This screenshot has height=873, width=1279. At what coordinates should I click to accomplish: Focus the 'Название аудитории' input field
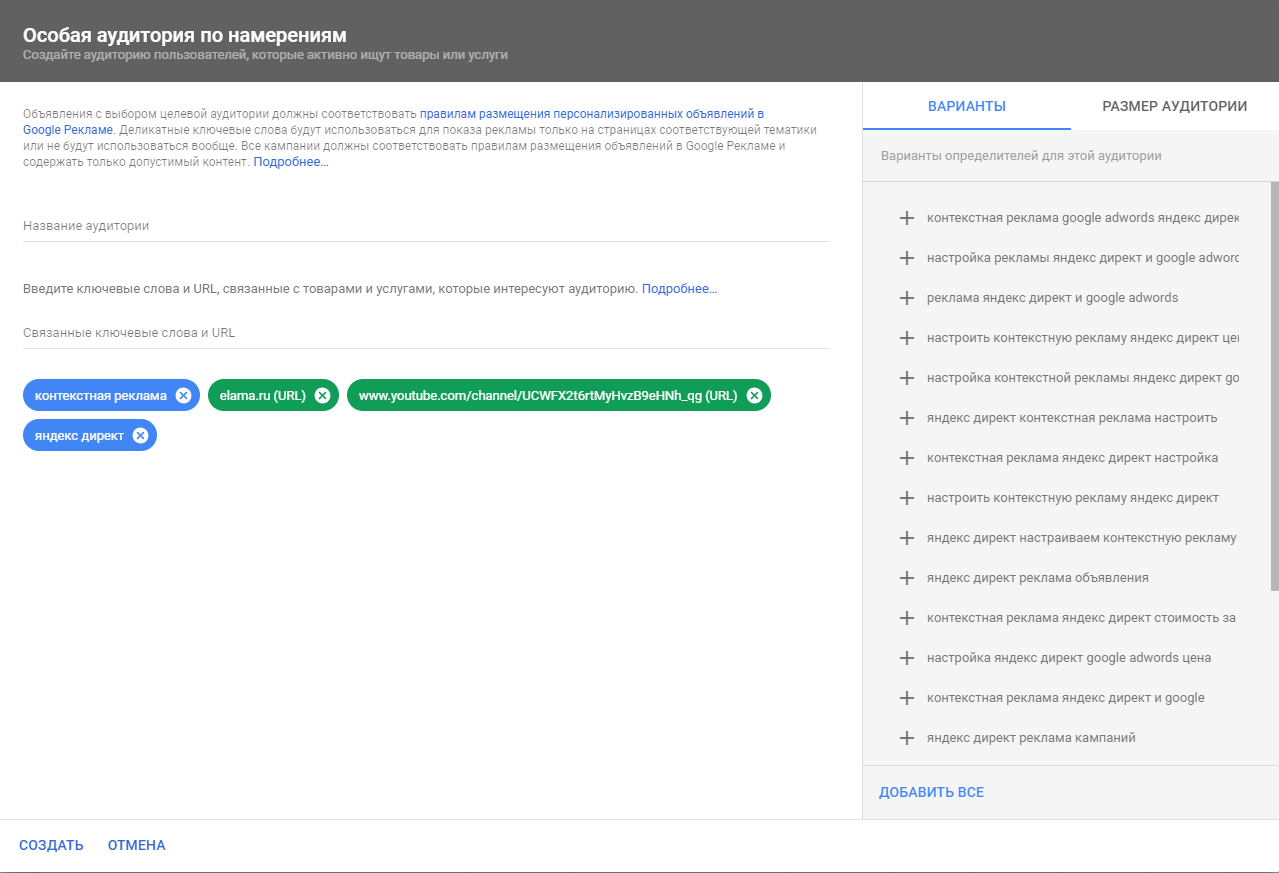click(426, 226)
